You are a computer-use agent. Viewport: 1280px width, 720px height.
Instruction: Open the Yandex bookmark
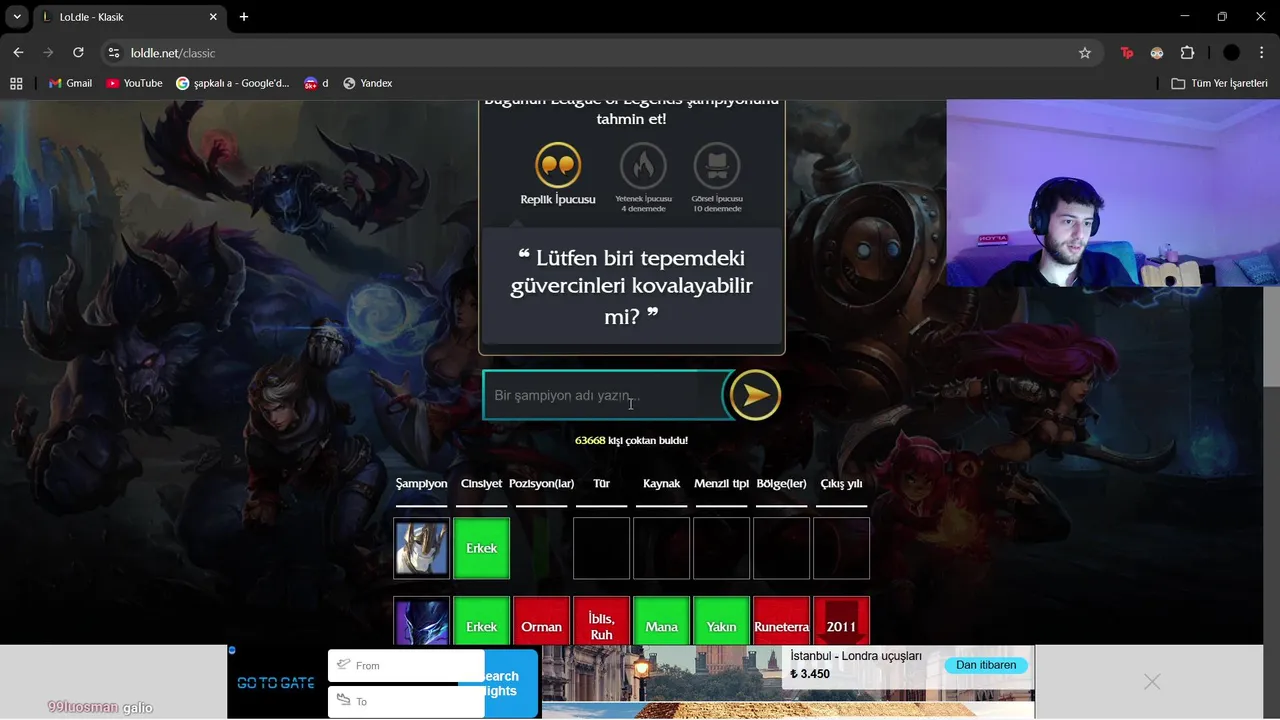(x=368, y=83)
